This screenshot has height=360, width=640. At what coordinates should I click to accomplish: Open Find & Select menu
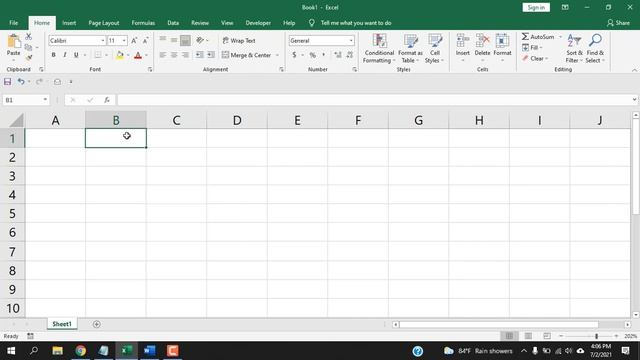click(x=595, y=49)
